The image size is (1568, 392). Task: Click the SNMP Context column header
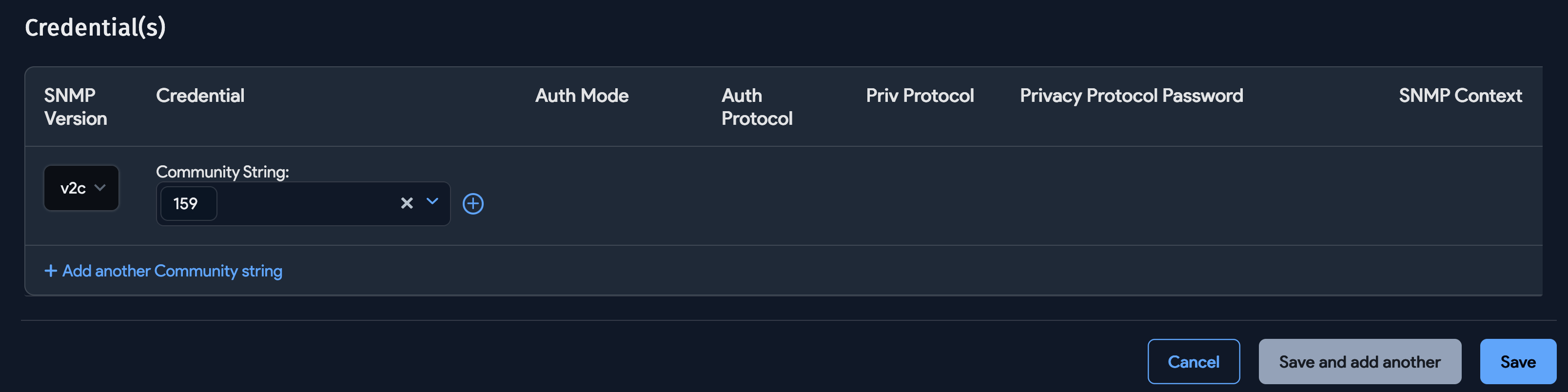[1460, 96]
